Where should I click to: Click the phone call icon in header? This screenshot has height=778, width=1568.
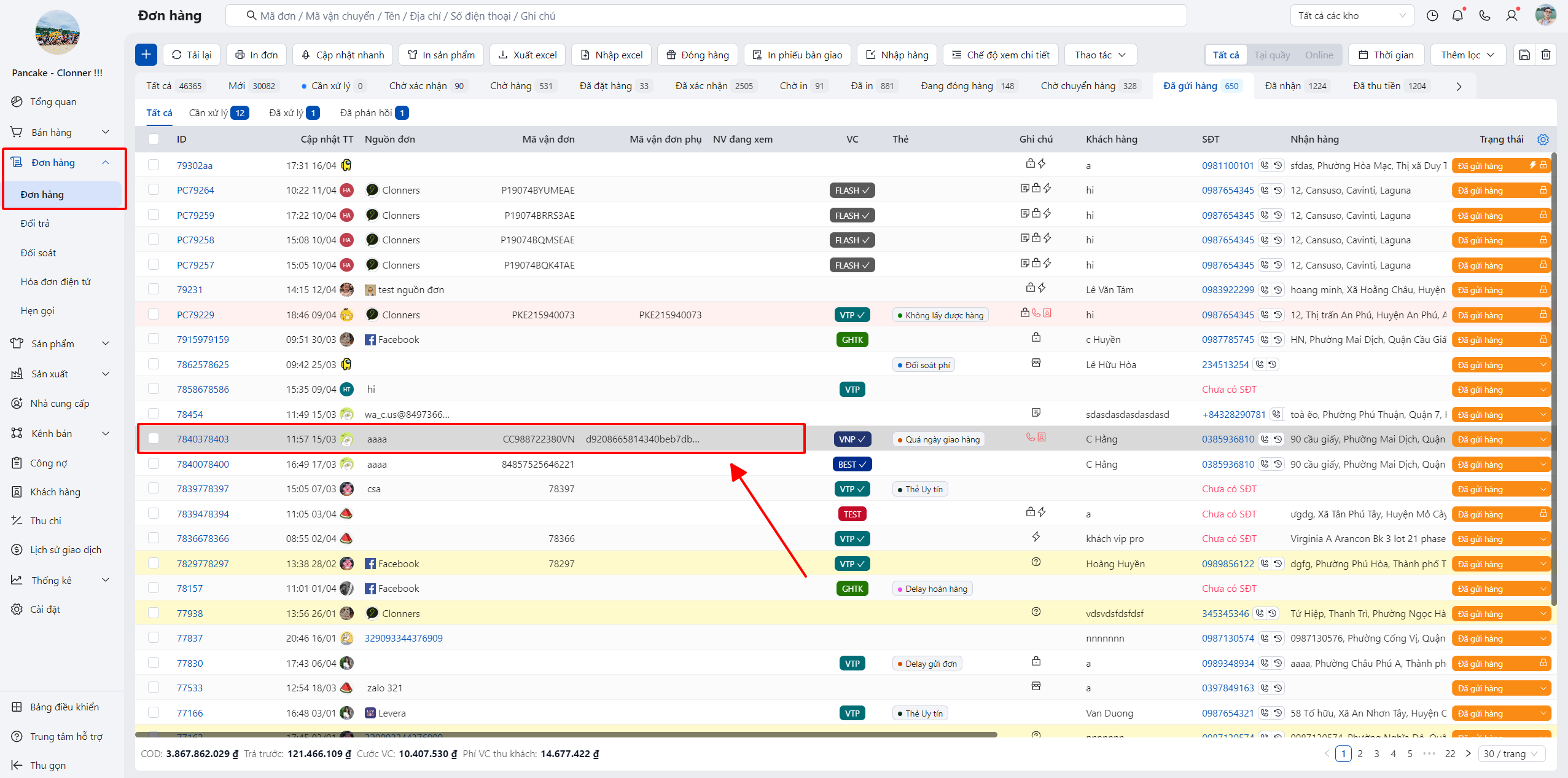click(x=1484, y=15)
